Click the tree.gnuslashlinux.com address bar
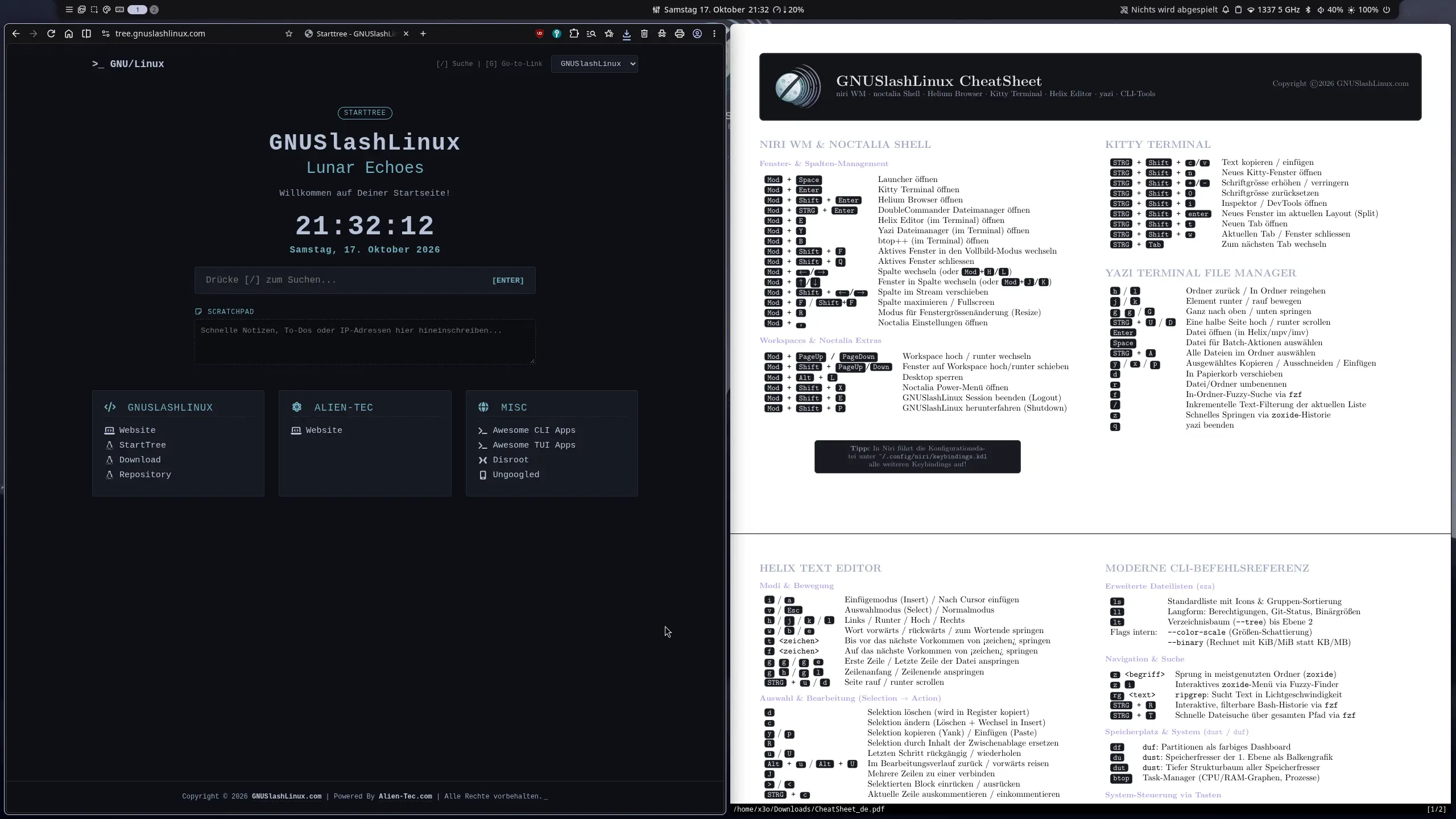The height and width of the screenshot is (819, 1456). tap(160, 34)
